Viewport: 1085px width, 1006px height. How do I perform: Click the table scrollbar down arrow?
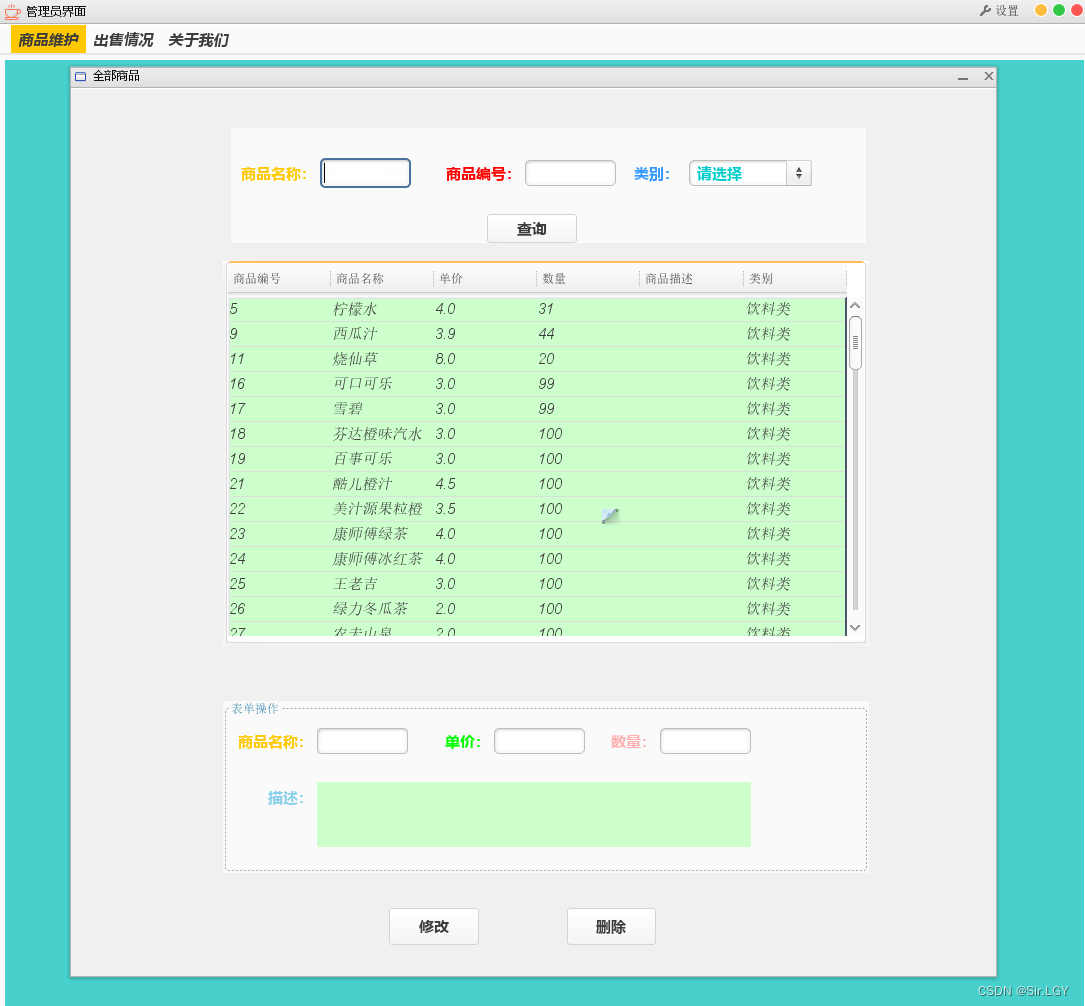tap(855, 628)
